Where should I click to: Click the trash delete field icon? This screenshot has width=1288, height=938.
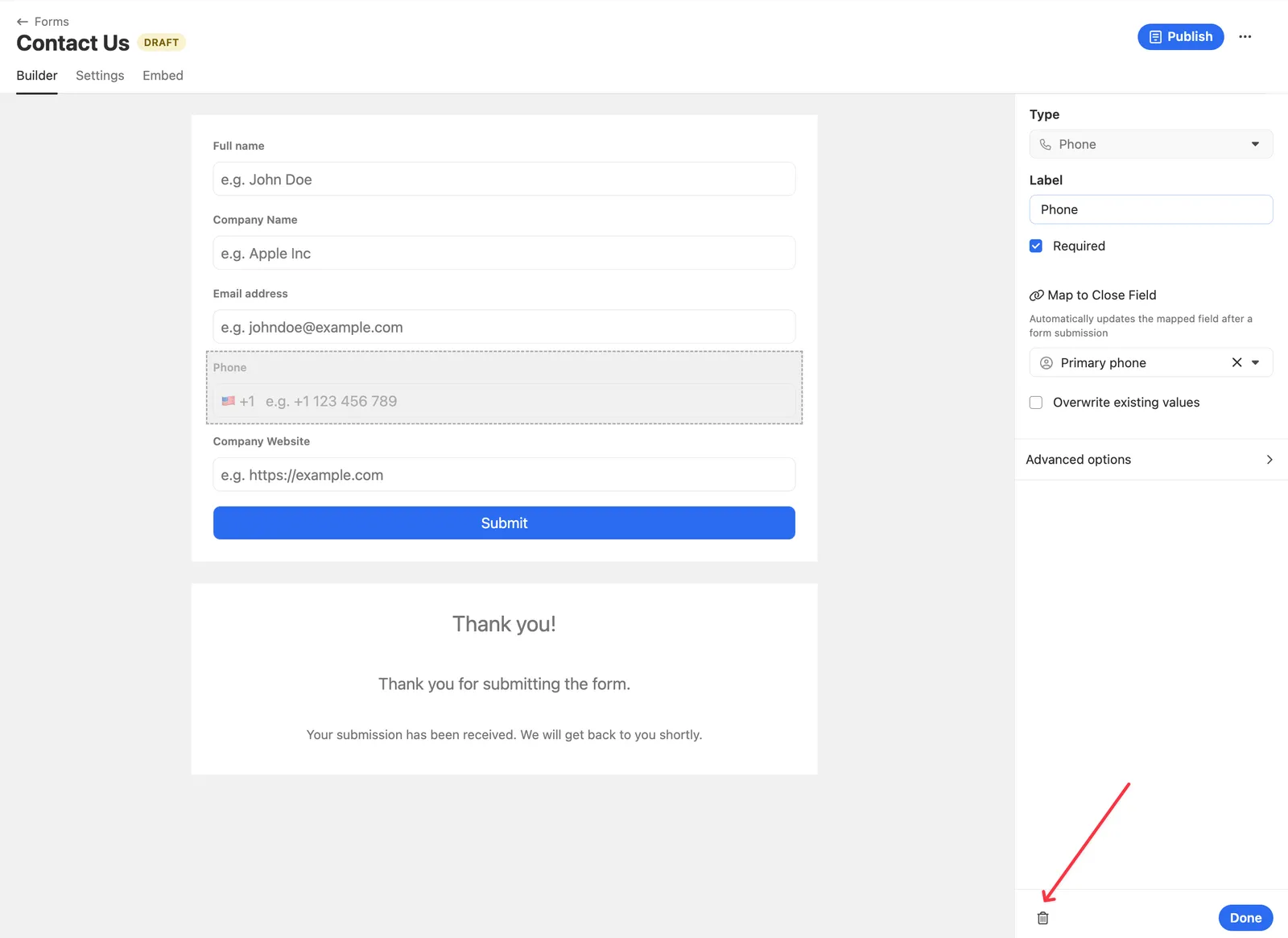1042,918
